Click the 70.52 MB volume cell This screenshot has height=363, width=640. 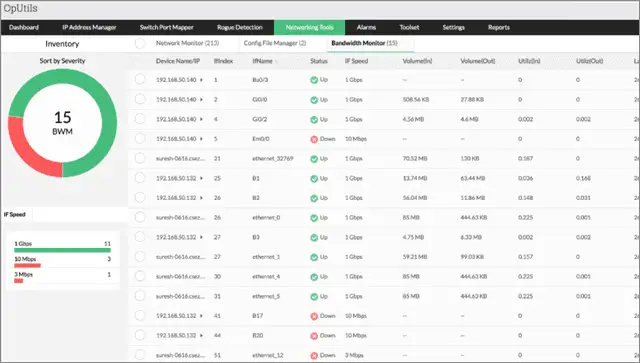pyautogui.click(x=415, y=158)
